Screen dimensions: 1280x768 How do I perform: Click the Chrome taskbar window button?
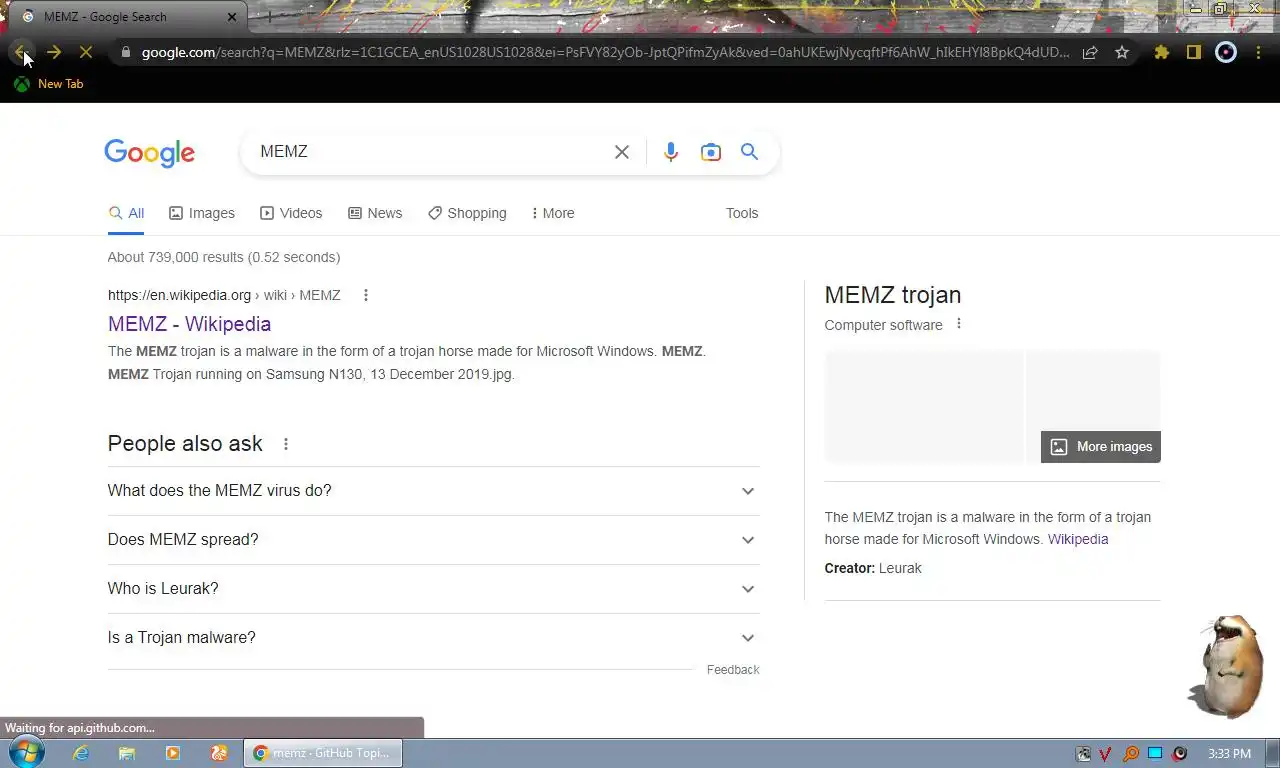(x=323, y=753)
